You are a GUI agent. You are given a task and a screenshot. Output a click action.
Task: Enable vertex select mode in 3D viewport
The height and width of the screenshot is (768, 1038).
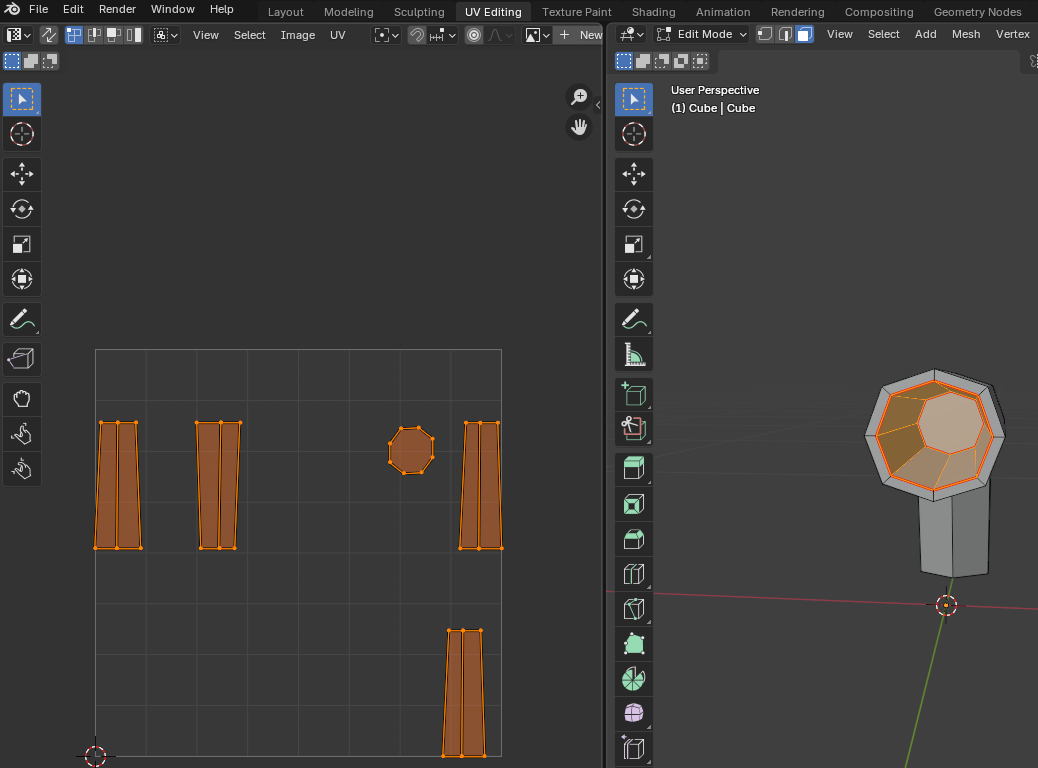[765, 34]
